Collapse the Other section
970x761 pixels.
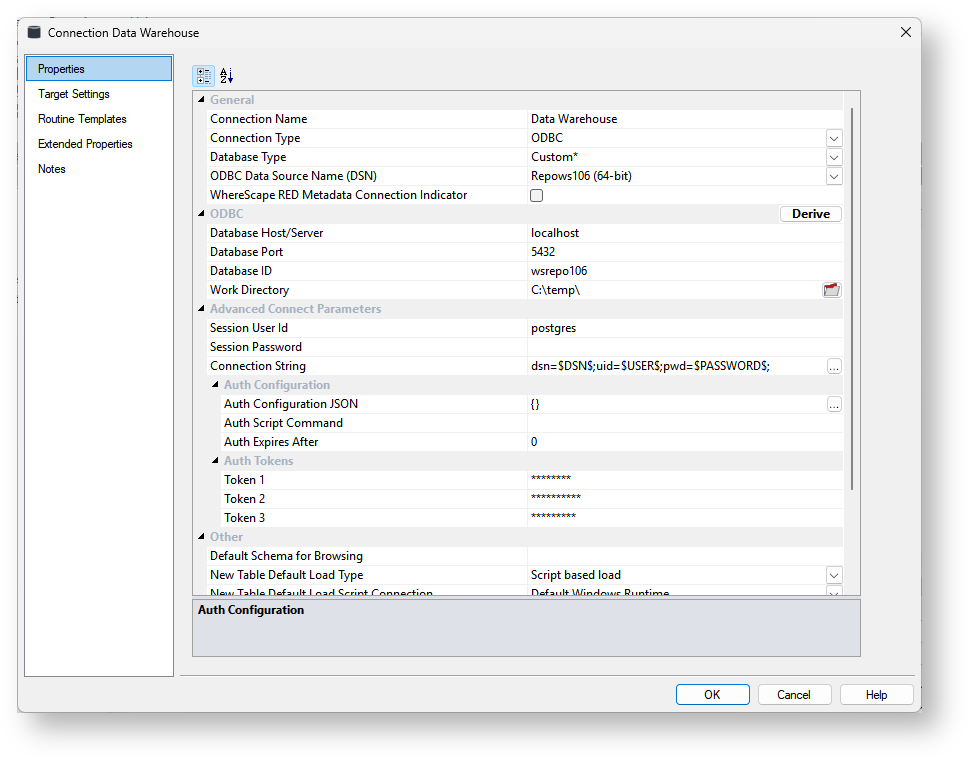201,536
